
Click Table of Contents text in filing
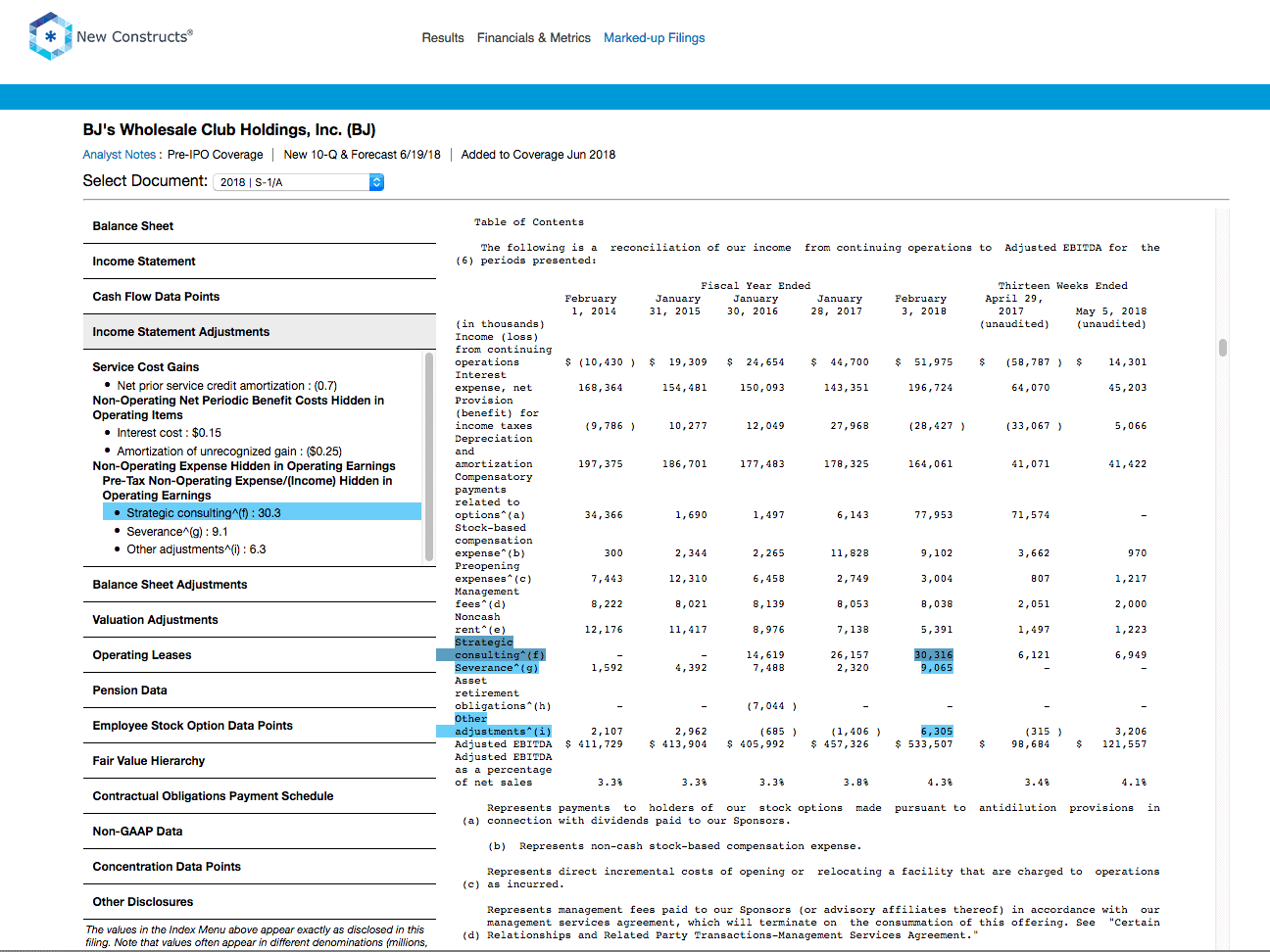pos(529,222)
